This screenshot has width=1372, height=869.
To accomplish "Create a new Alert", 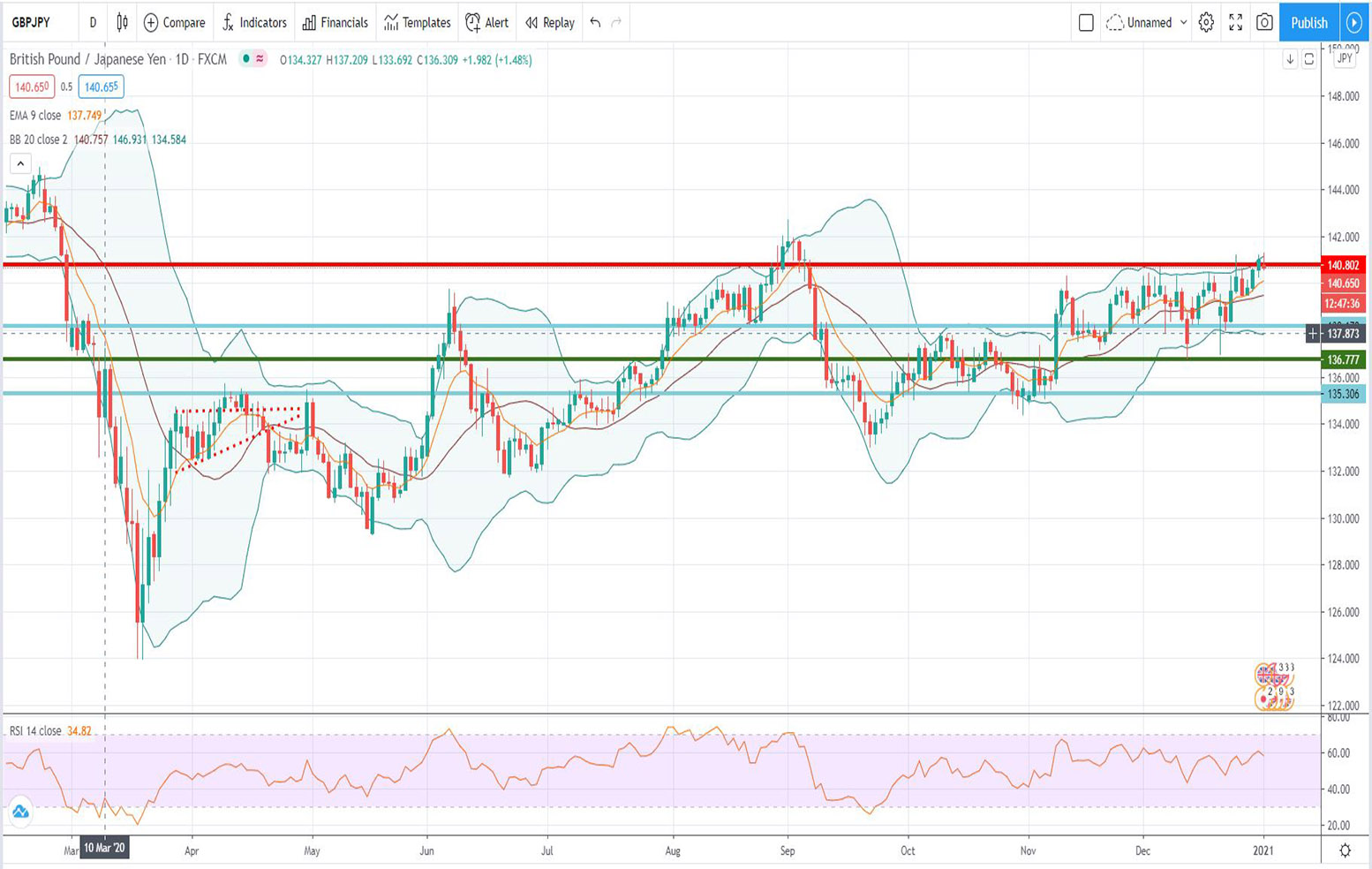I will [486, 23].
